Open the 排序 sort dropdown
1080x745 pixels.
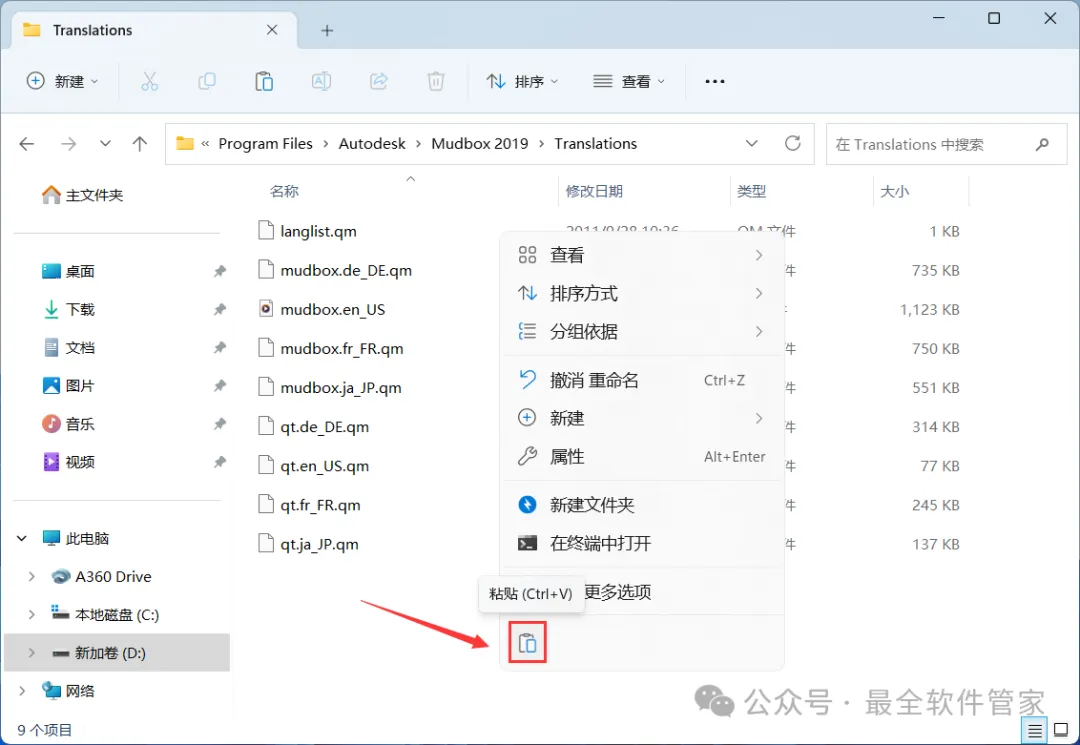(x=522, y=81)
